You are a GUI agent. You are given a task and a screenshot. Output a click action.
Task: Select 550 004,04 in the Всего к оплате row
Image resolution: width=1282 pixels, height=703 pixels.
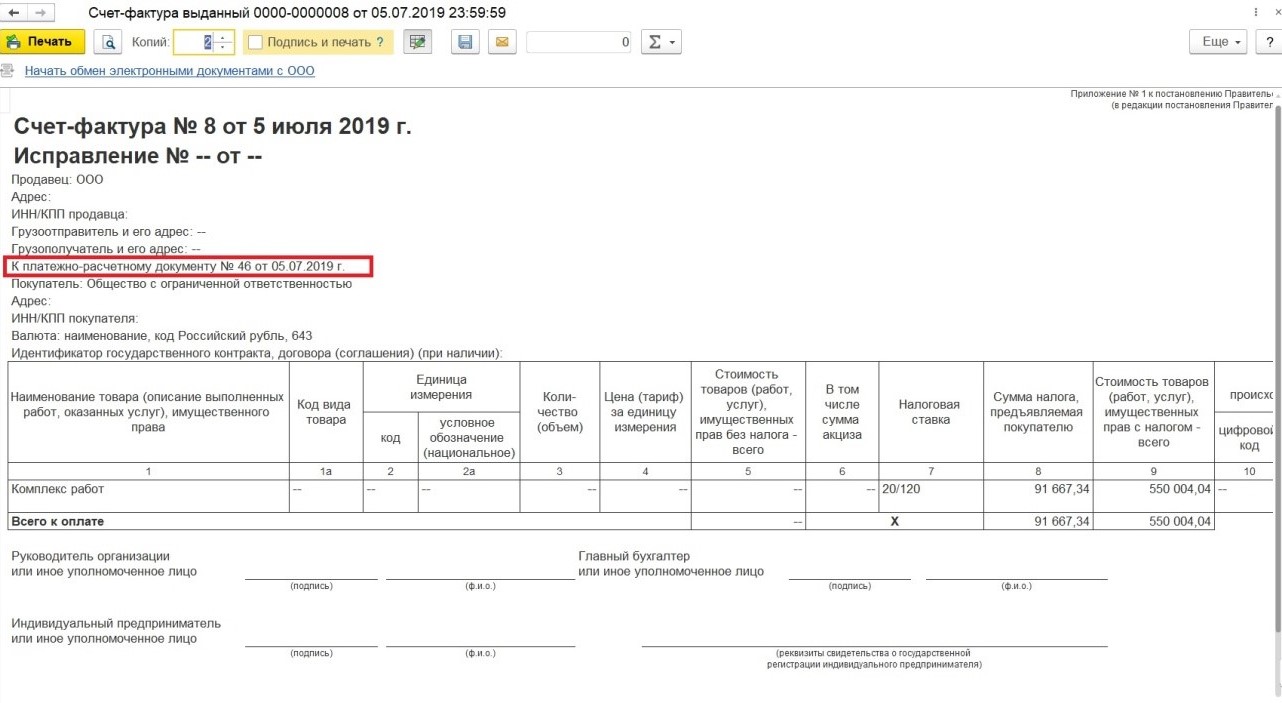[1154, 521]
